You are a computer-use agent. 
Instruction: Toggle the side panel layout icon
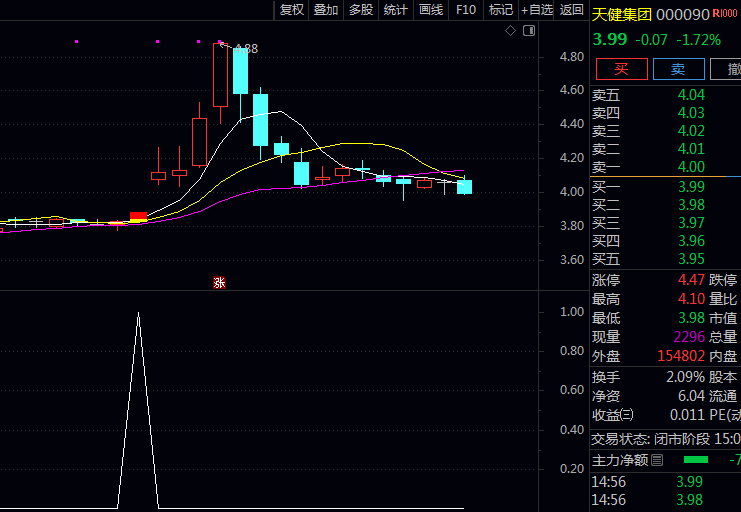click(x=529, y=31)
